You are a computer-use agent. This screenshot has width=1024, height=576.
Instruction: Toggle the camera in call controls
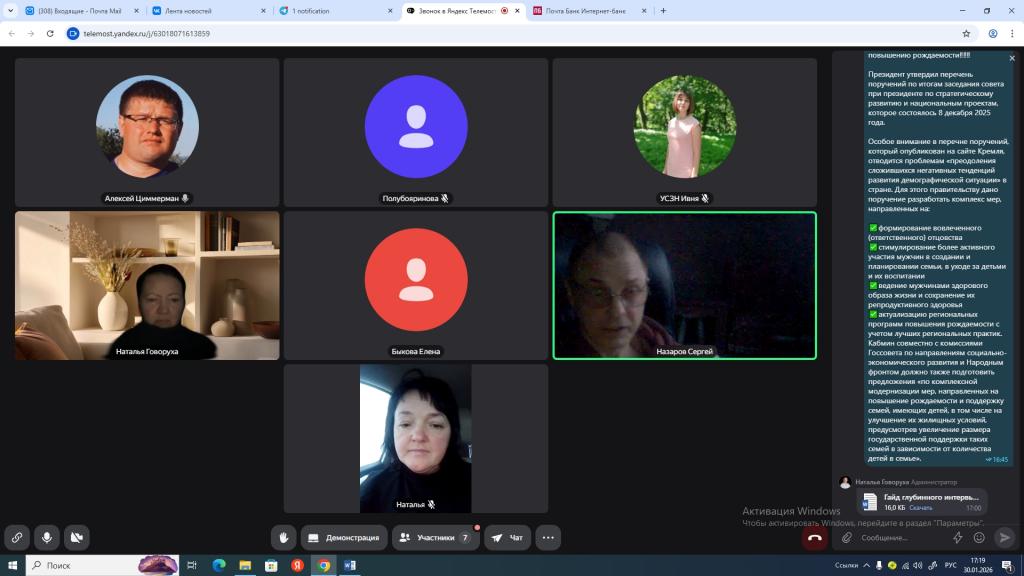76,537
